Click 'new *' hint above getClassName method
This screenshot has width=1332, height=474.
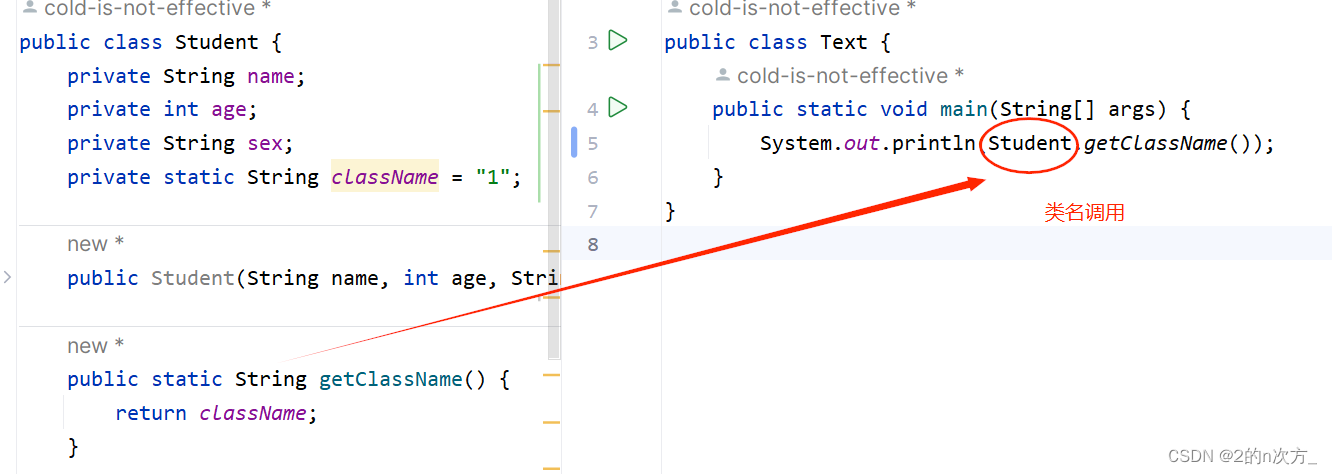coord(96,346)
